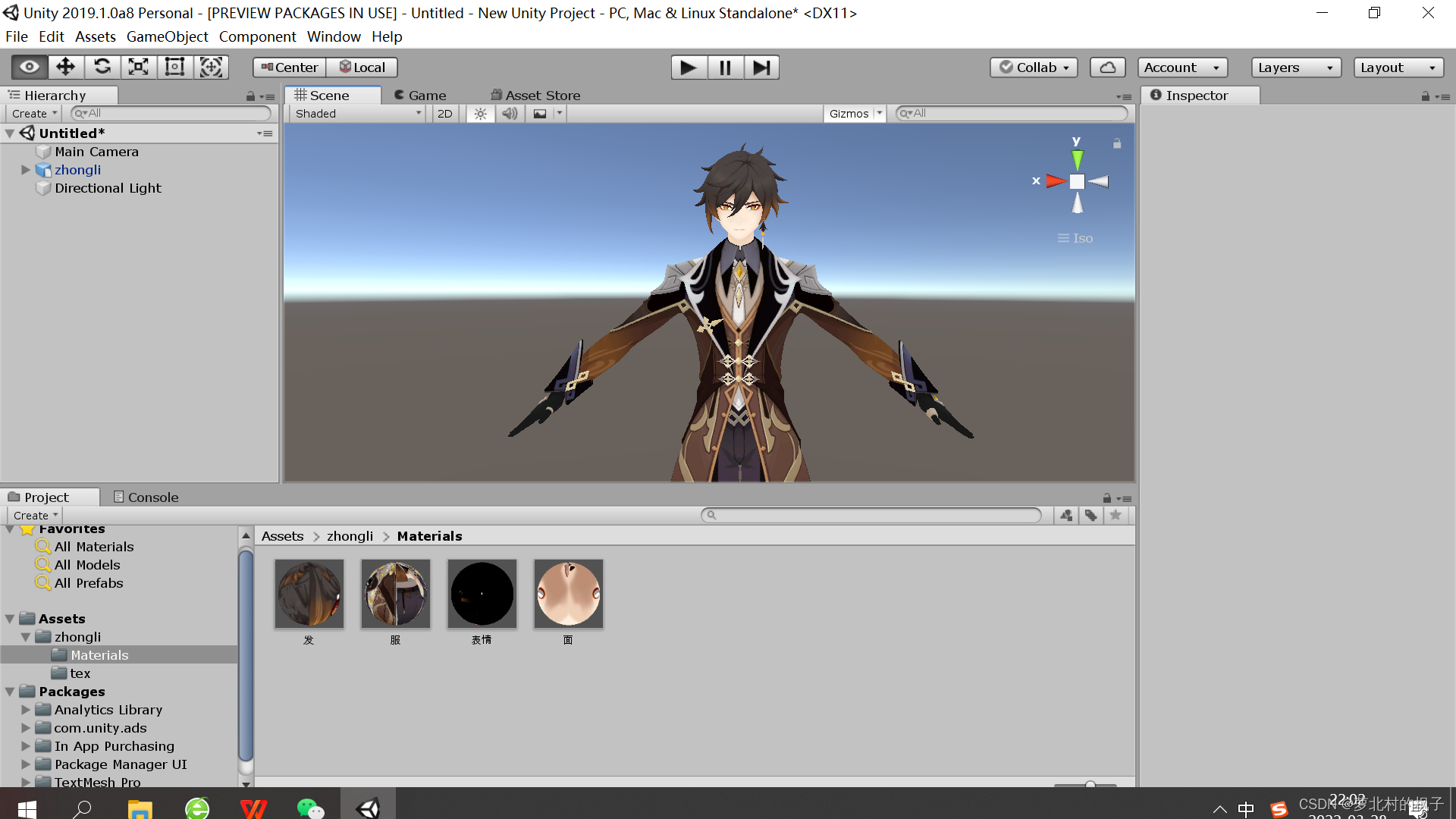The height and width of the screenshot is (819, 1456).
Task: Click the Center pivot button
Action: tap(290, 67)
